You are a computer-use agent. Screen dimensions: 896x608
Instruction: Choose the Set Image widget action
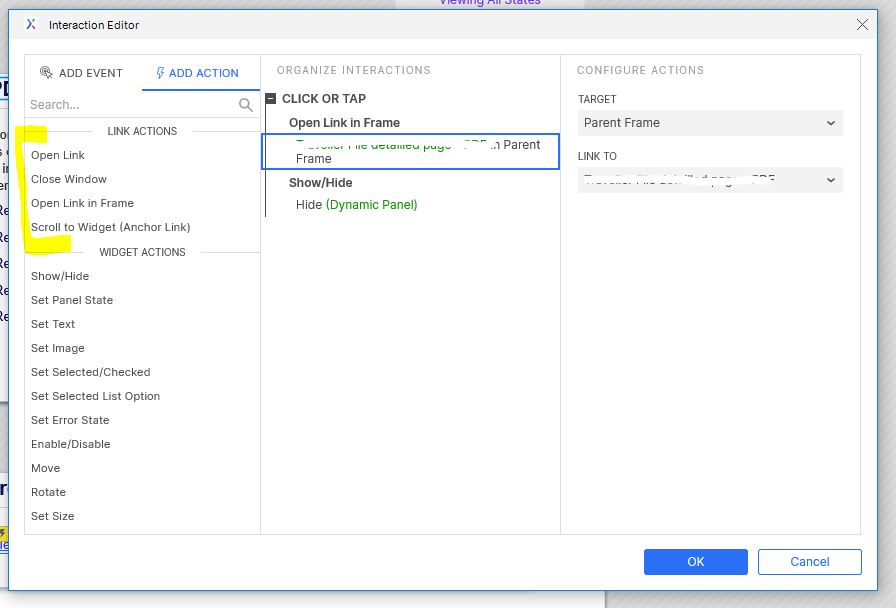click(58, 348)
